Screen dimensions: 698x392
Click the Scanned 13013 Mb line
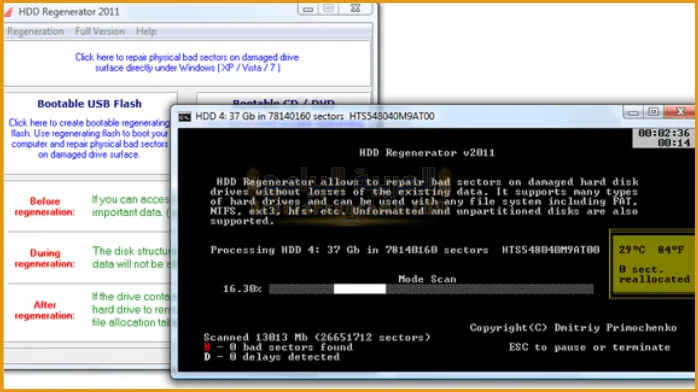(x=317, y=337)
